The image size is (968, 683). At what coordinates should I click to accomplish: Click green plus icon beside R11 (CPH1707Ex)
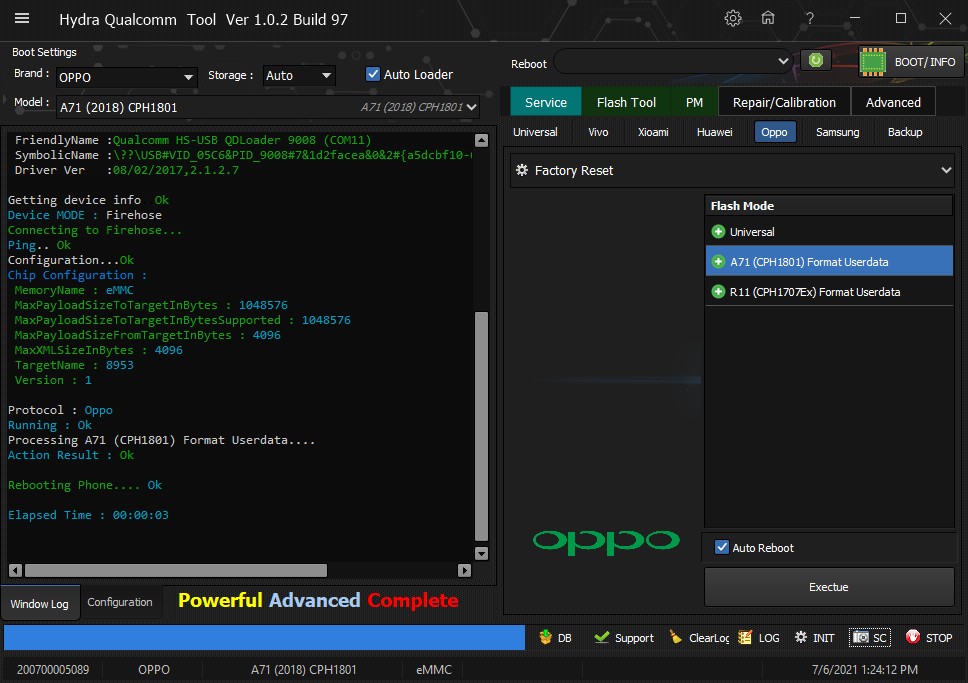tap(718, 292)
